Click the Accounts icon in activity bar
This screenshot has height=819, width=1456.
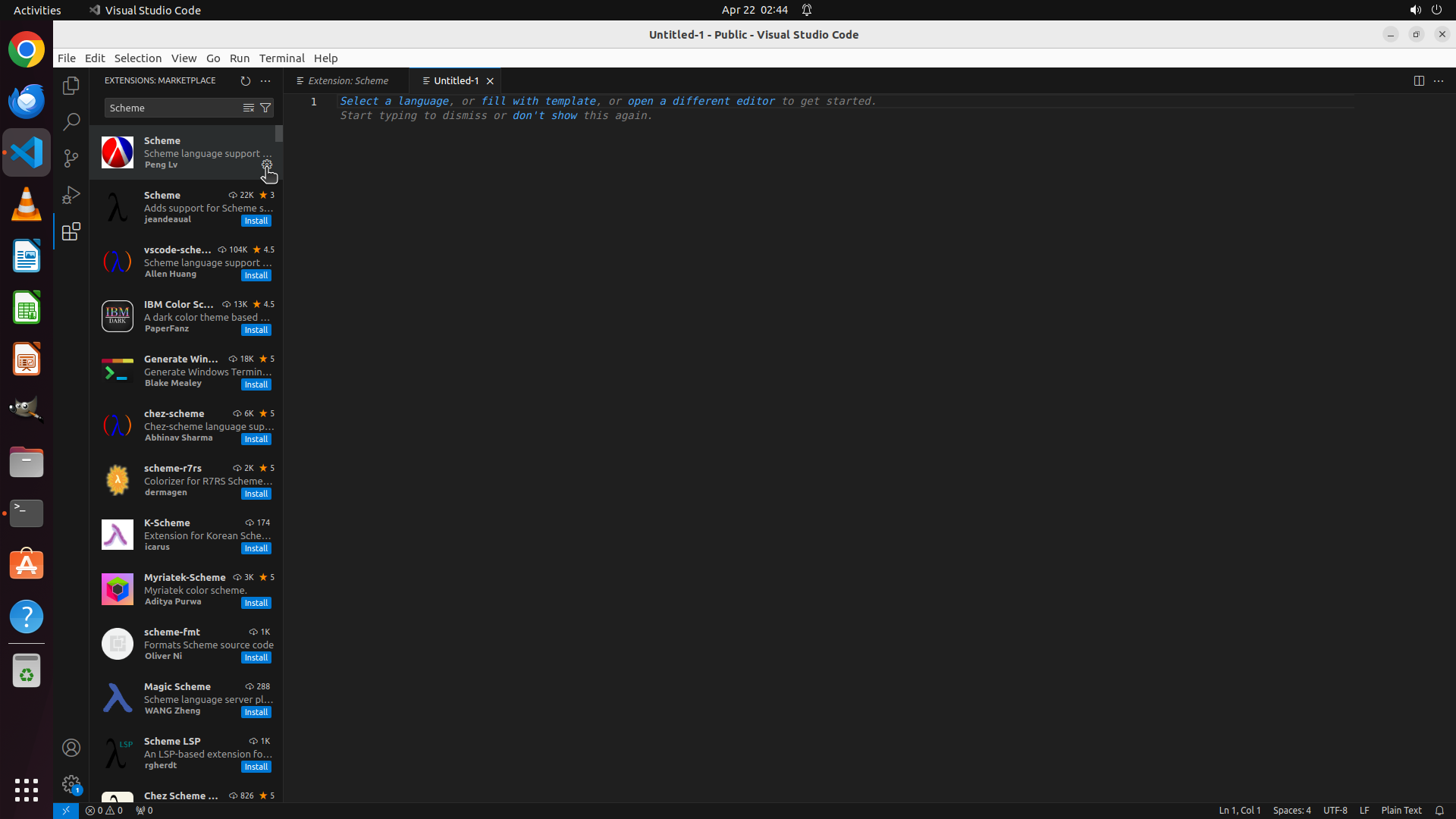click(x=71, y=748)
